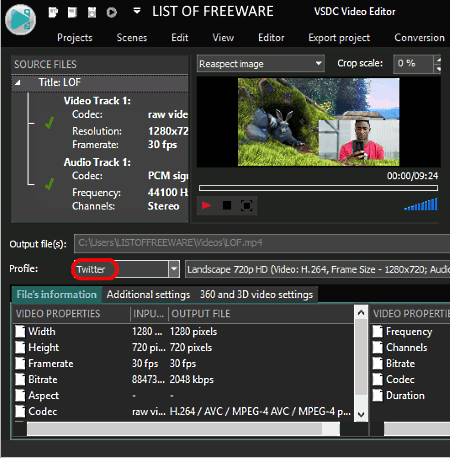This screenshot has width=450, height=458.
Task: Click the Twitter profile combo box text
Action: coord(91,269)
